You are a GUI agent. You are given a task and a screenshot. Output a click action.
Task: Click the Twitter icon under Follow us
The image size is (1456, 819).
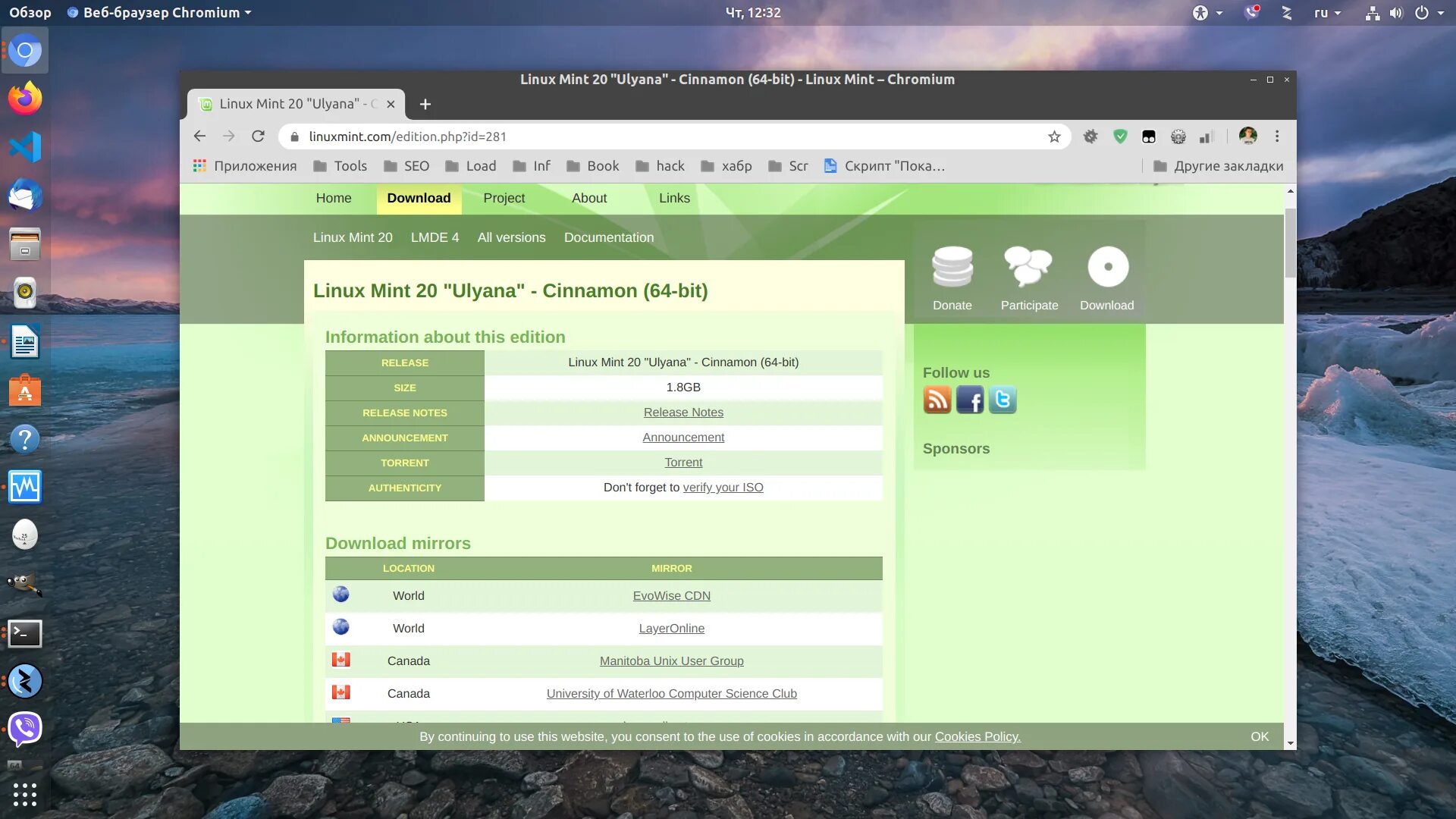[x=1003, y=400]
